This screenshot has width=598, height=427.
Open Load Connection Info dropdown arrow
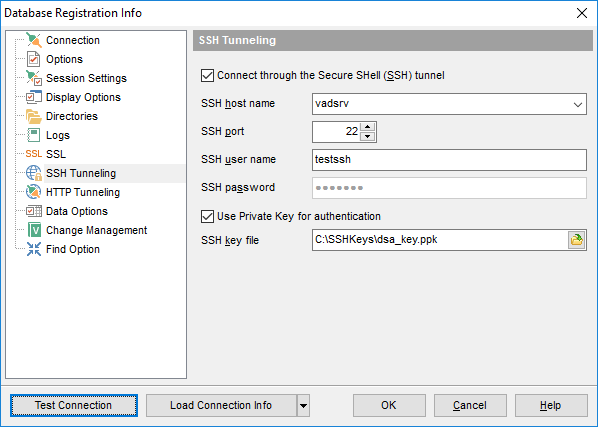click(303, 406)
